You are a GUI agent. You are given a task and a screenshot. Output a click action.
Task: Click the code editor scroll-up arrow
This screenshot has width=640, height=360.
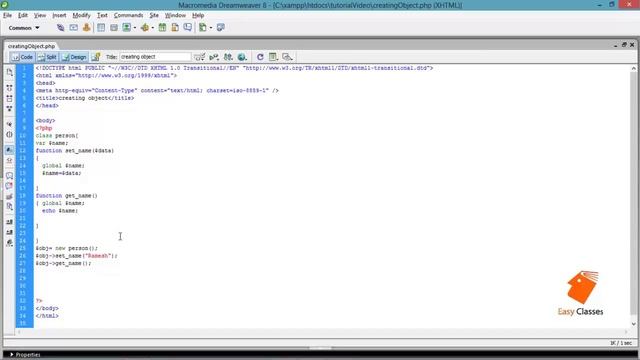633,69
